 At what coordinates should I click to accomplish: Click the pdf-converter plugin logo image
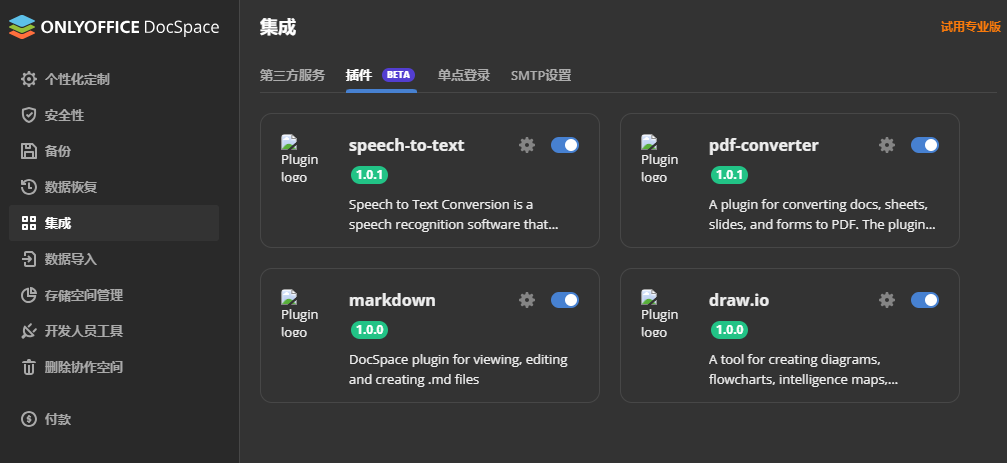pyautogui.click(x=660, y=159)
